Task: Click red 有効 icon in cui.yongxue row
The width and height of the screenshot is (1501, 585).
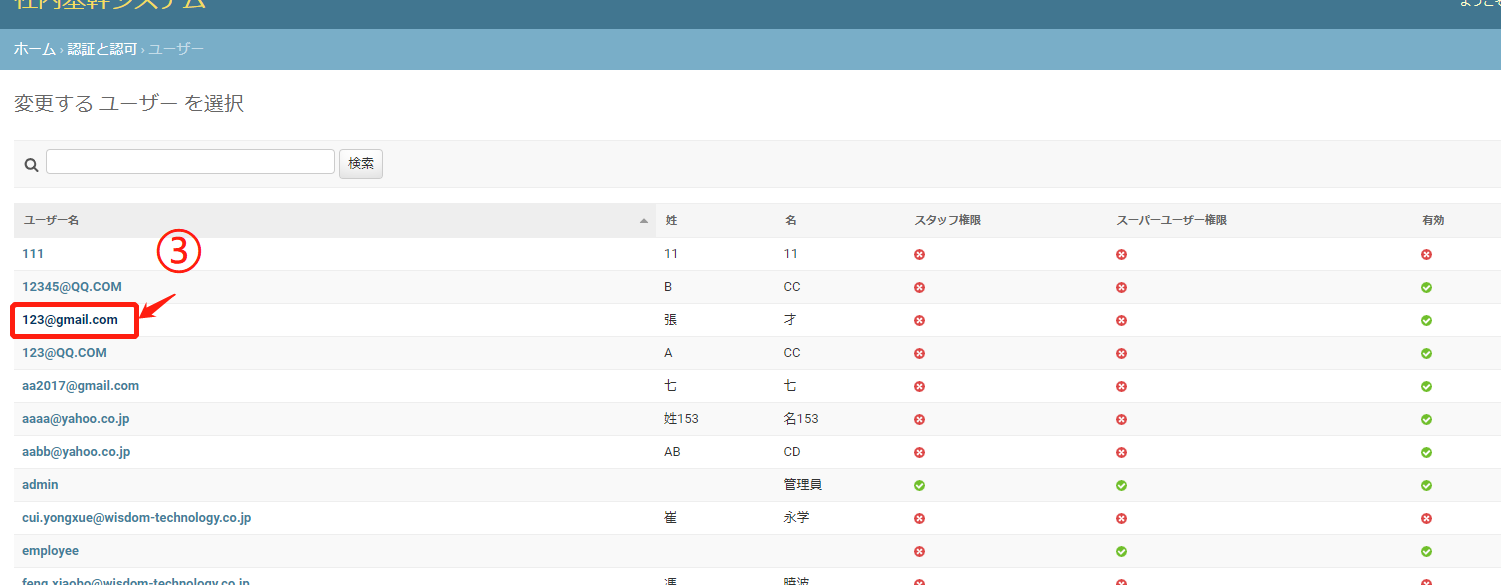Action: pos(1426,518)
